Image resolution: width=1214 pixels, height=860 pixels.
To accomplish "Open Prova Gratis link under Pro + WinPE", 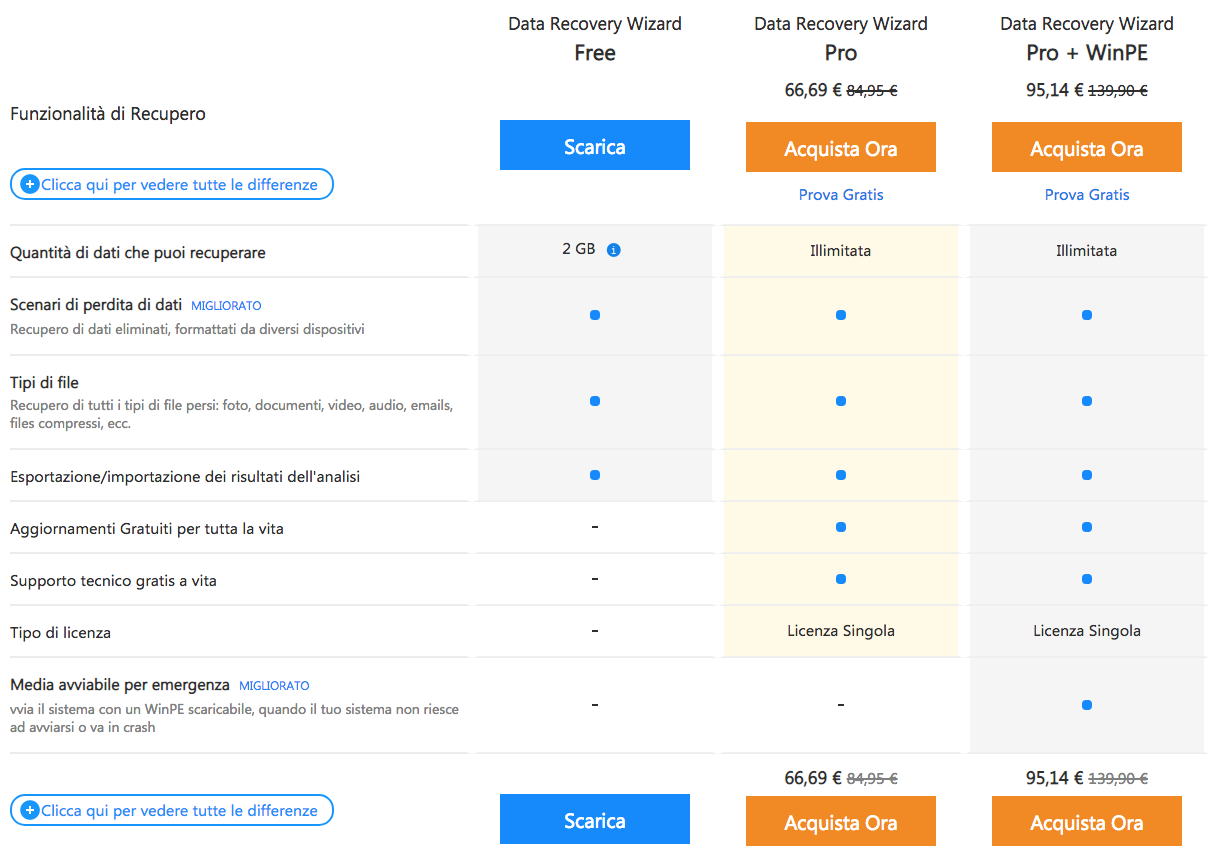I will click(x=1087, y=195).
